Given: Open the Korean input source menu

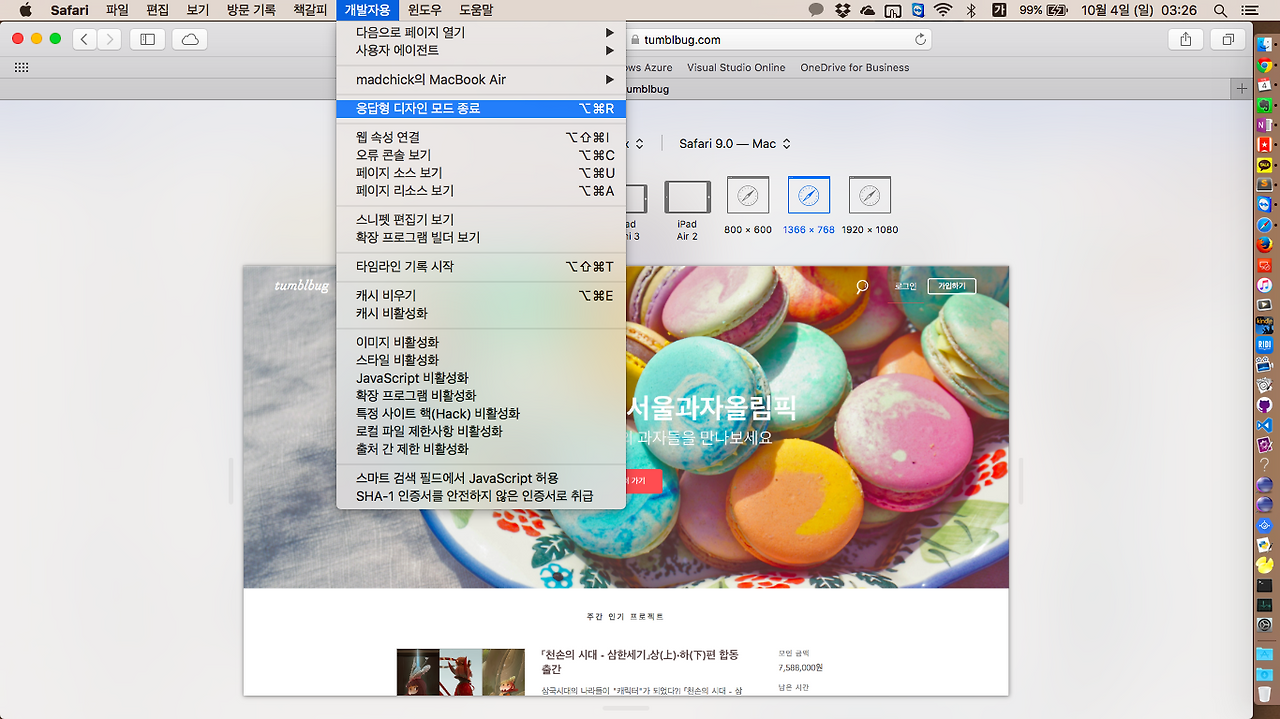Looking at the screenshot, I should point(999,10).
